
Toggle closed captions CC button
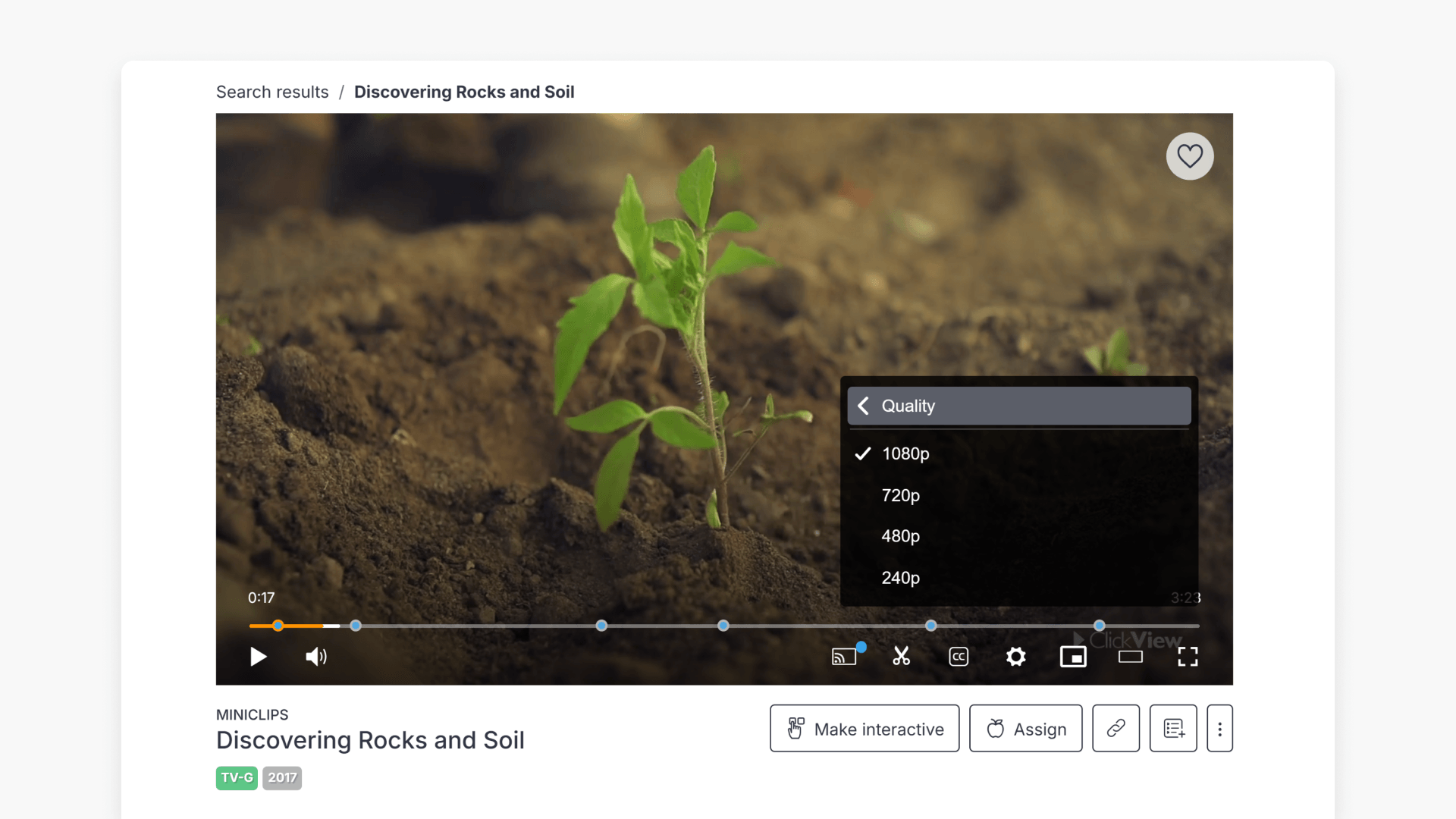click(x=959, y=657)
